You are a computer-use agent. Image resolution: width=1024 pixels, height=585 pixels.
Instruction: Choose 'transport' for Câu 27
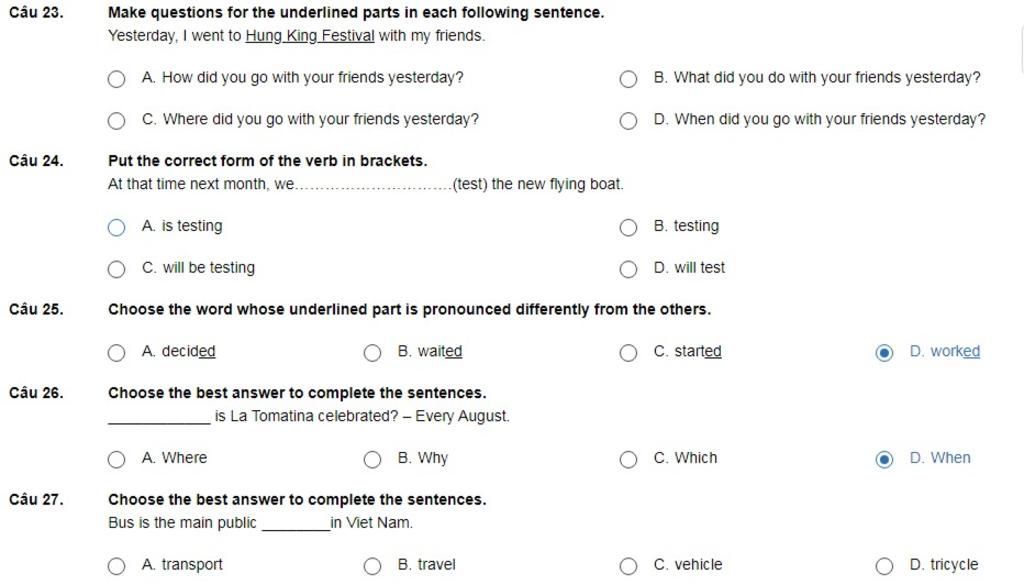[117, 566]
